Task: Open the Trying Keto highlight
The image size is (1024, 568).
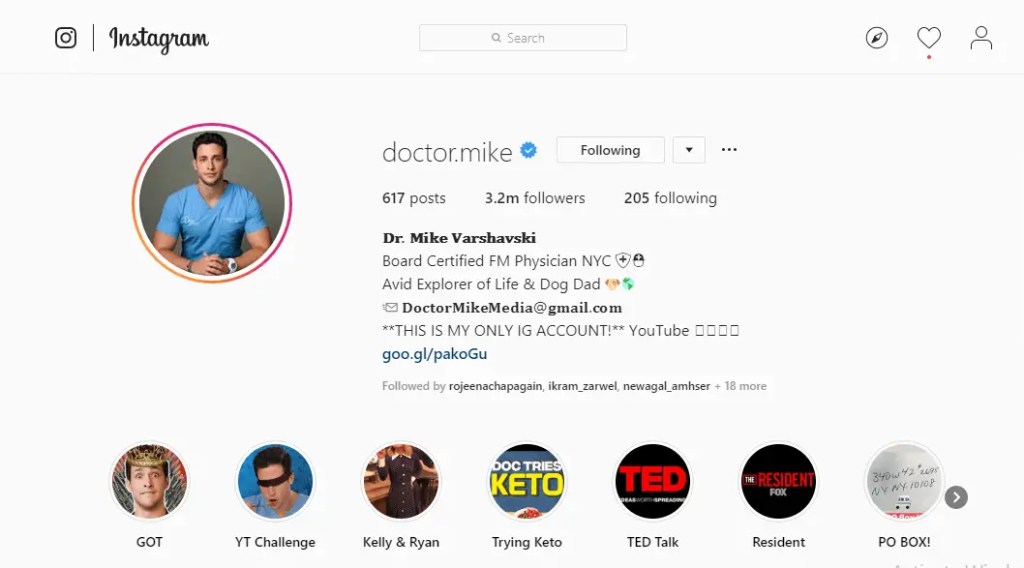Action: pyautogui.click(x=526, y=482)
